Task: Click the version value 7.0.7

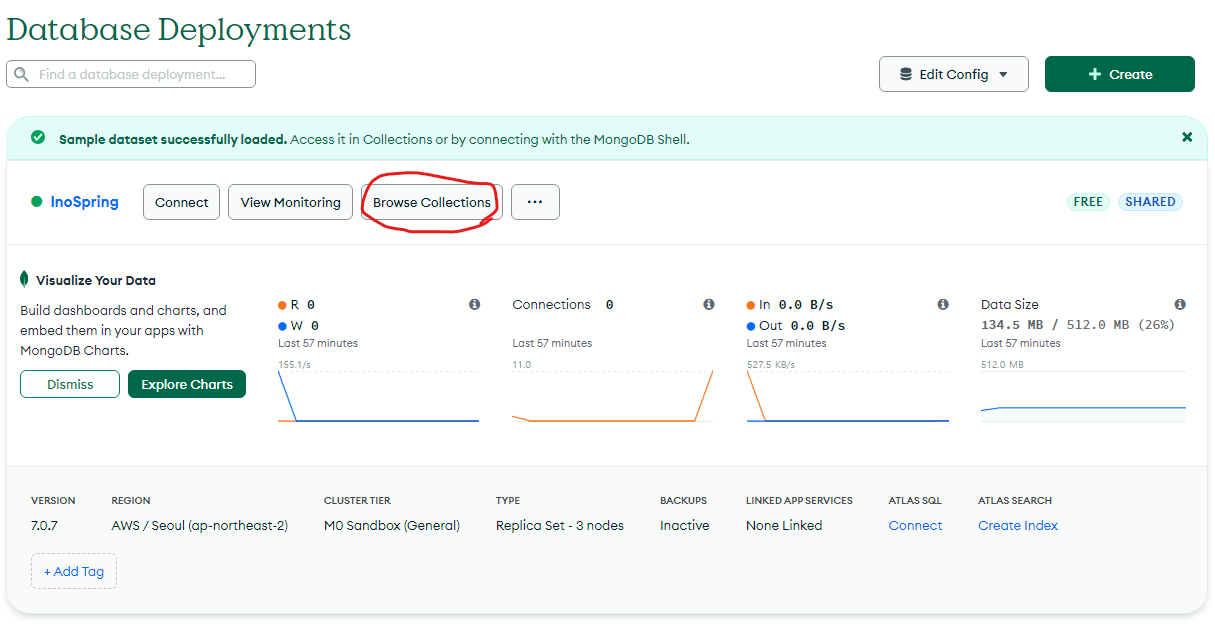Action: pos(44,525)
